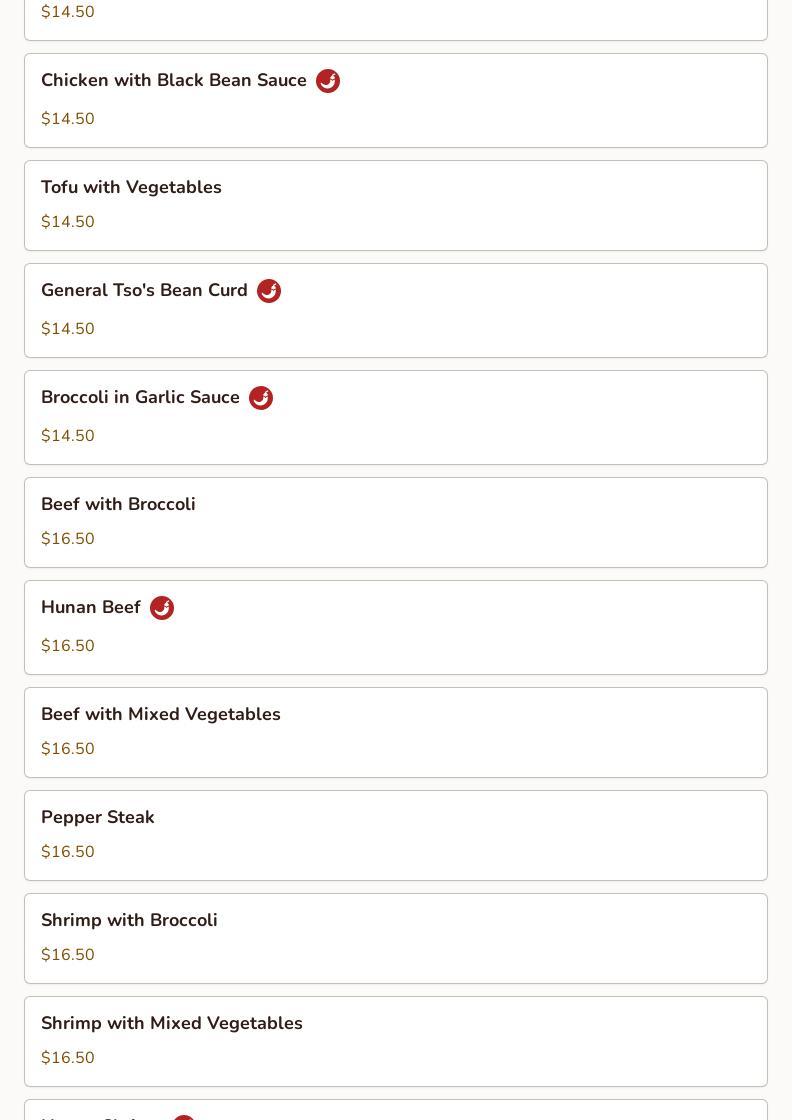Open the Broccoli in Garlic Sauce title
The image size is (792, 1120).
click(x=140, y=397)
